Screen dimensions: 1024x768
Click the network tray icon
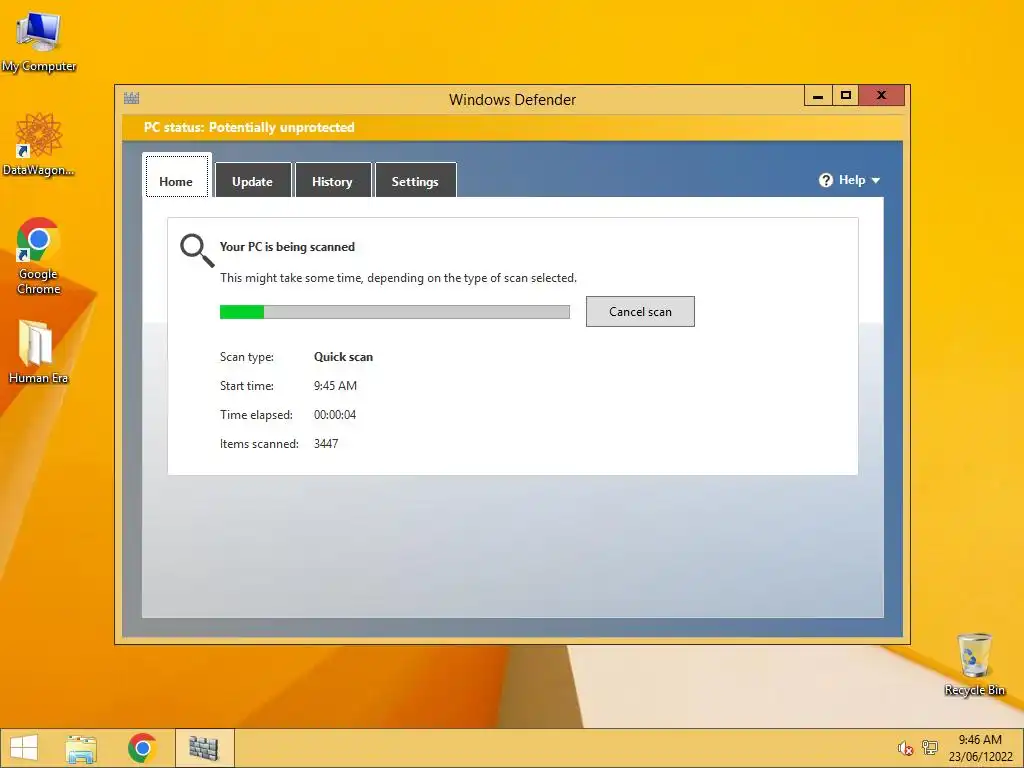tap(929, 748)
